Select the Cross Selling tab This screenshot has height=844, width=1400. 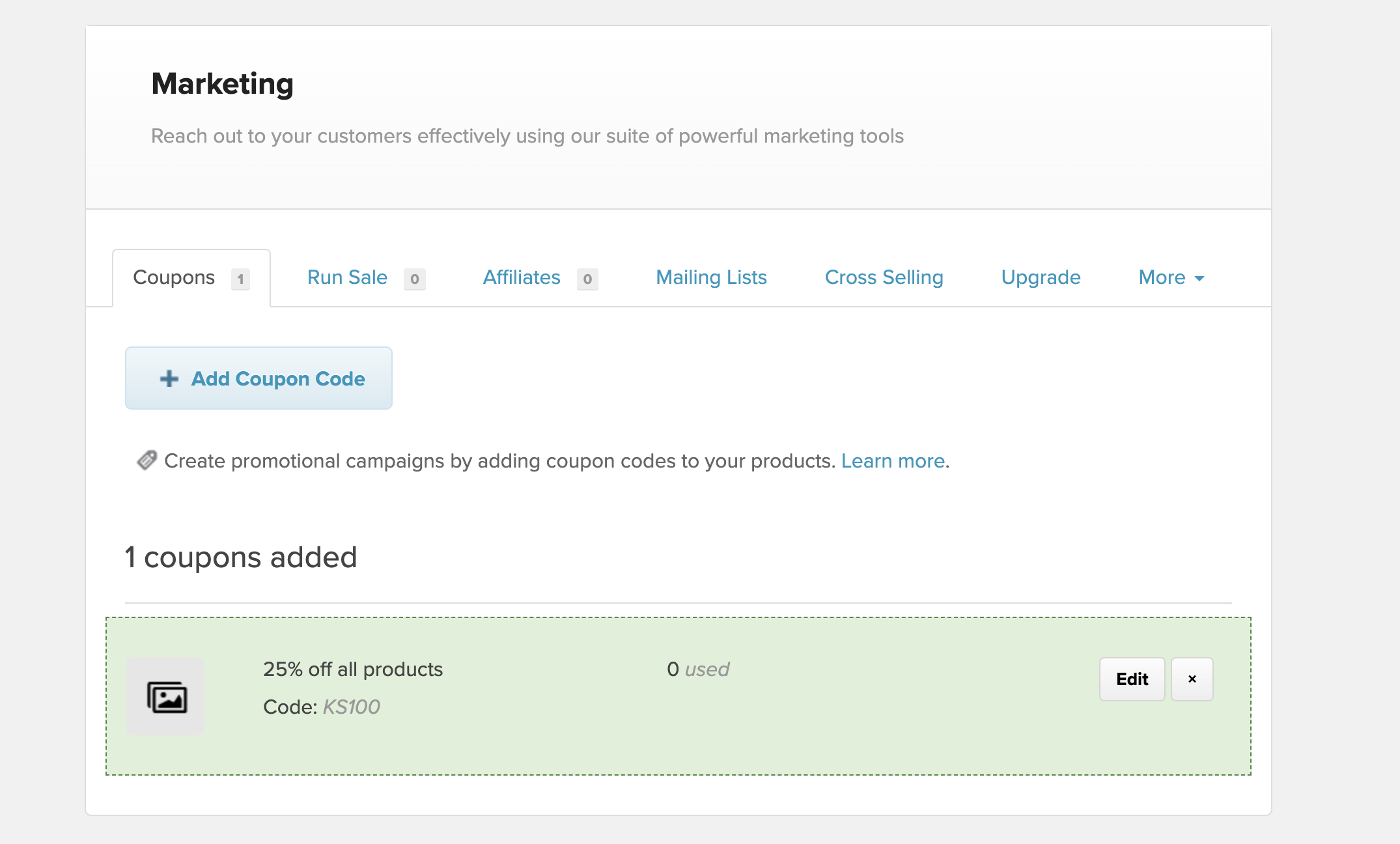tap(884, 277)
